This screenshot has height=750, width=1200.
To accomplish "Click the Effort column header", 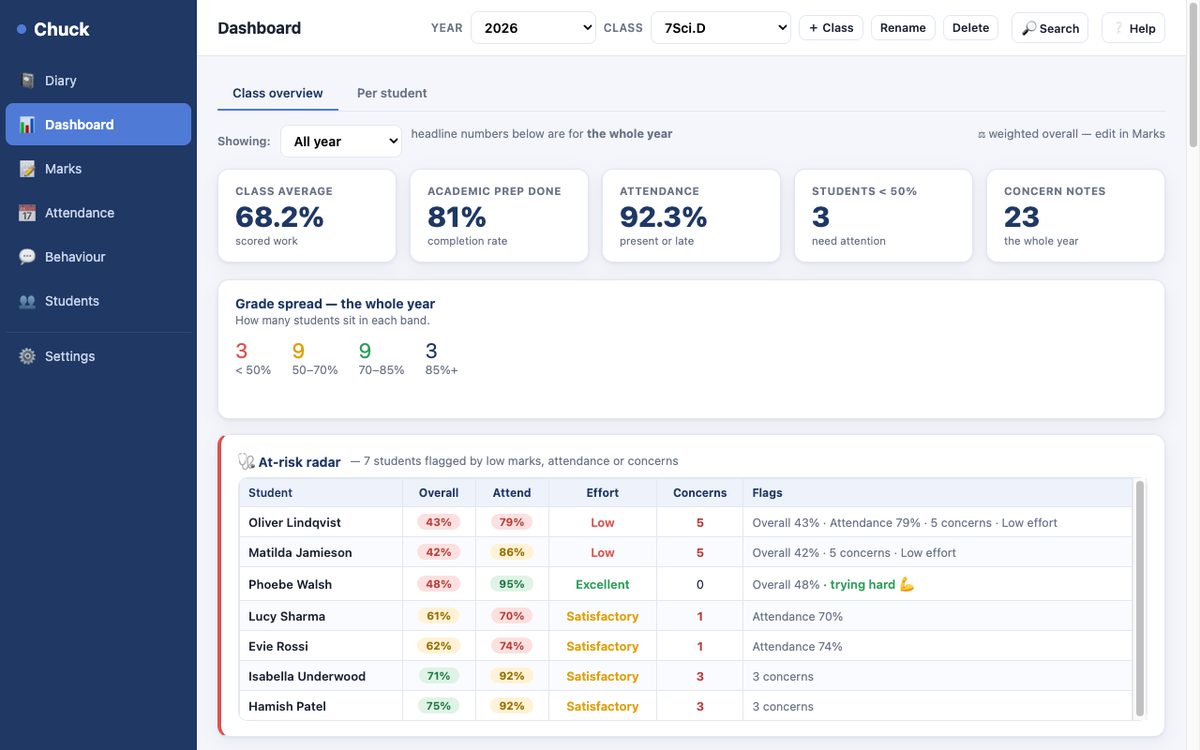I will tap(603, 493).
